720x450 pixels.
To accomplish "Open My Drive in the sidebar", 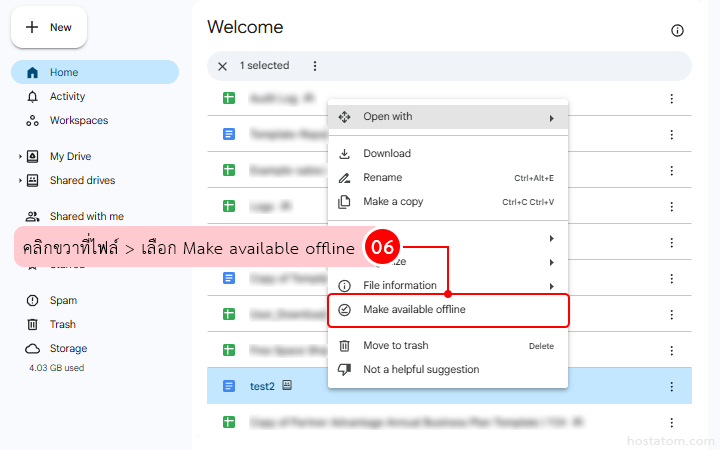I will [x=70, y=157].
